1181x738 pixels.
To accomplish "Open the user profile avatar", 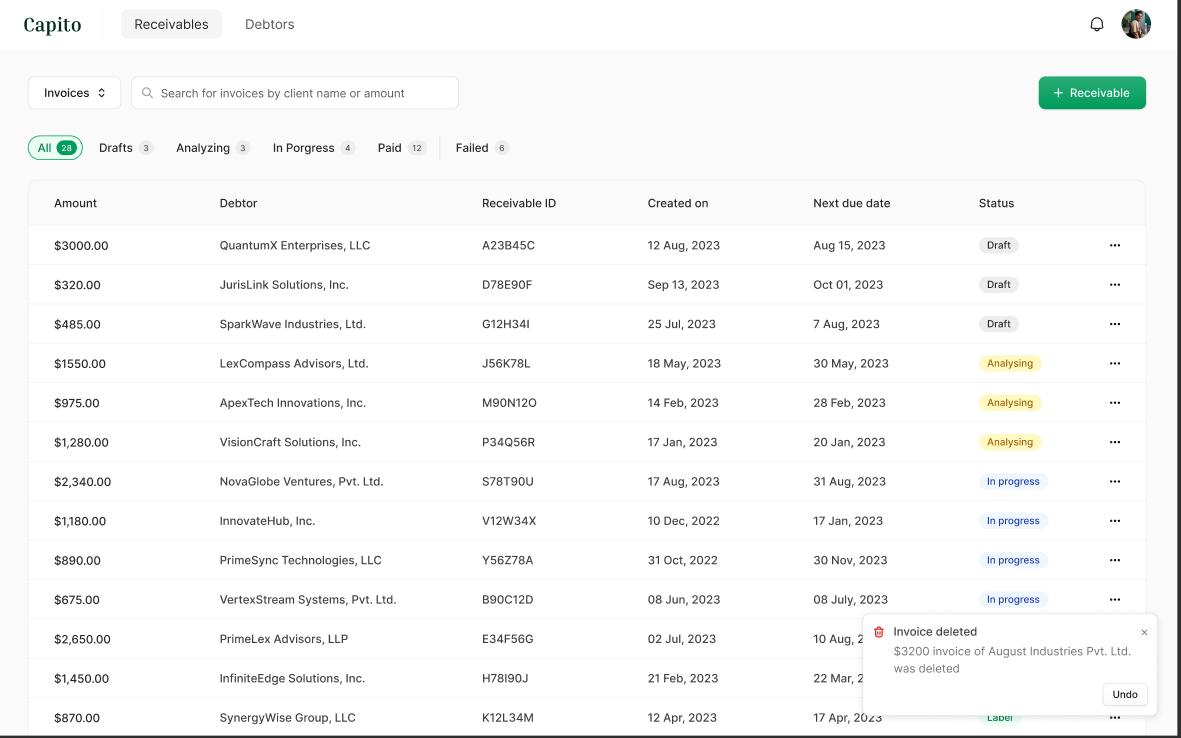I will pos(1136,24).
